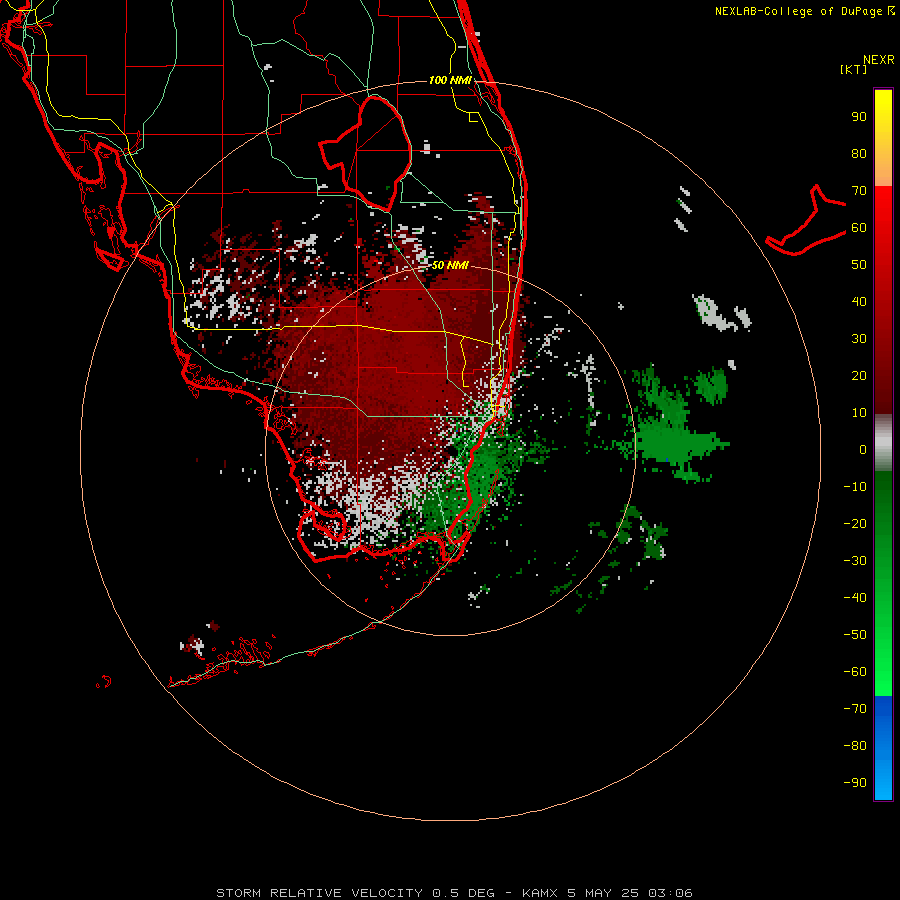
Task: Click the positive 60 knot scale label
Action: 859,228
